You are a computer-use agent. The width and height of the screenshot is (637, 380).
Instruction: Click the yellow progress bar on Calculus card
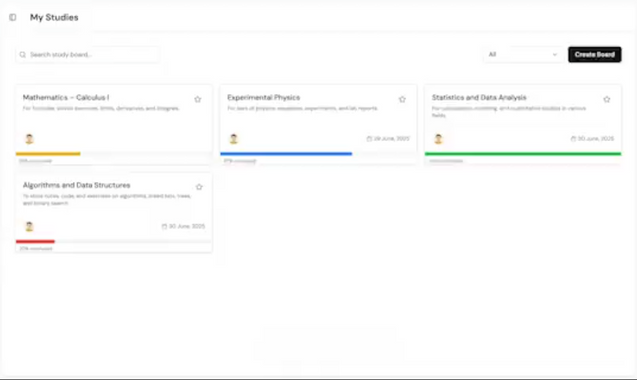(48, 154)
